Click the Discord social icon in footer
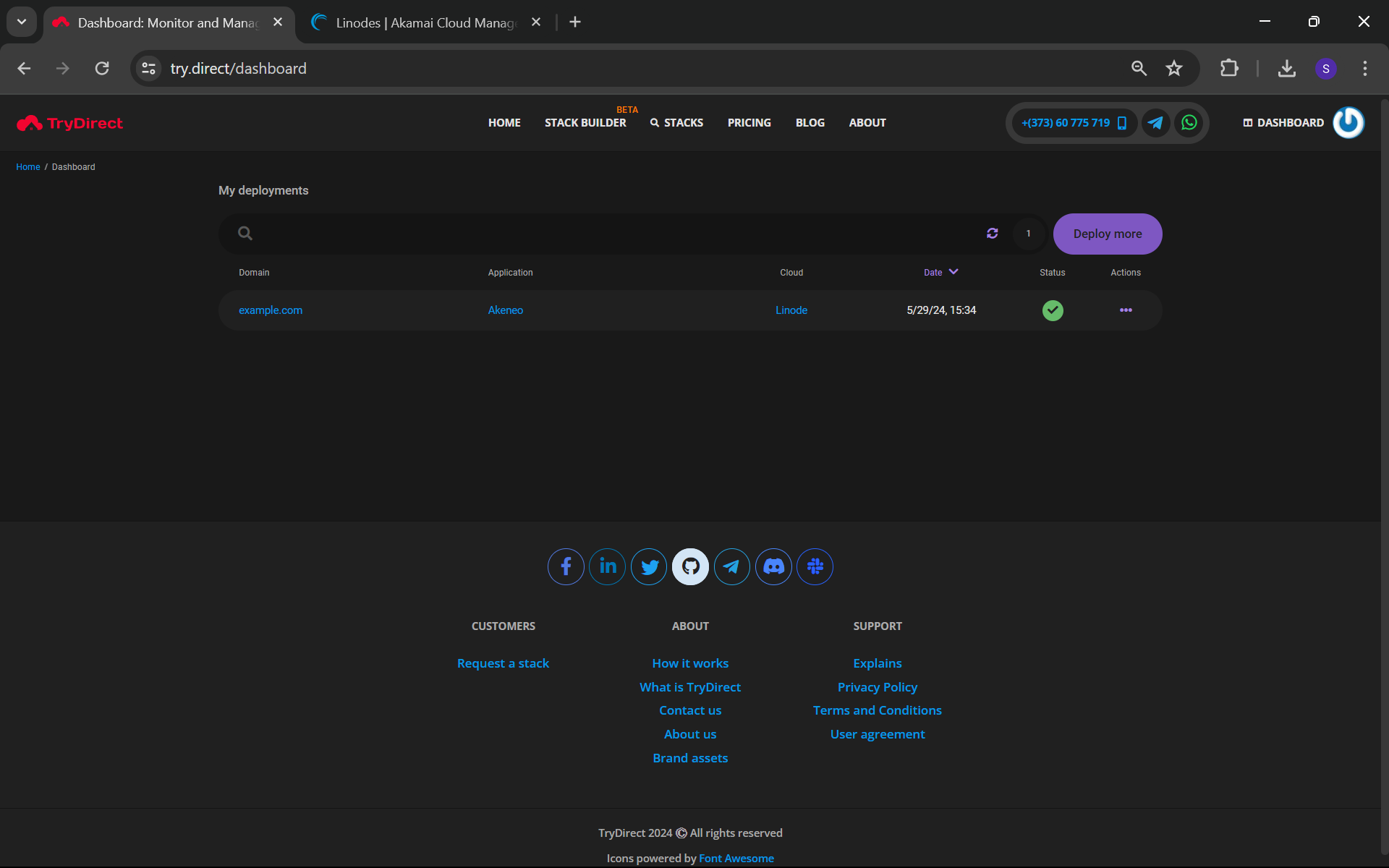Viewport: 1389px width, 868px height. [x=773, y=567]
